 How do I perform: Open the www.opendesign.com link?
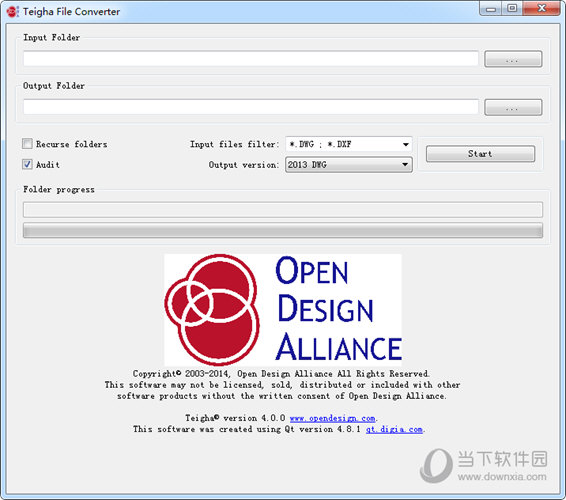tap(332, 418)
